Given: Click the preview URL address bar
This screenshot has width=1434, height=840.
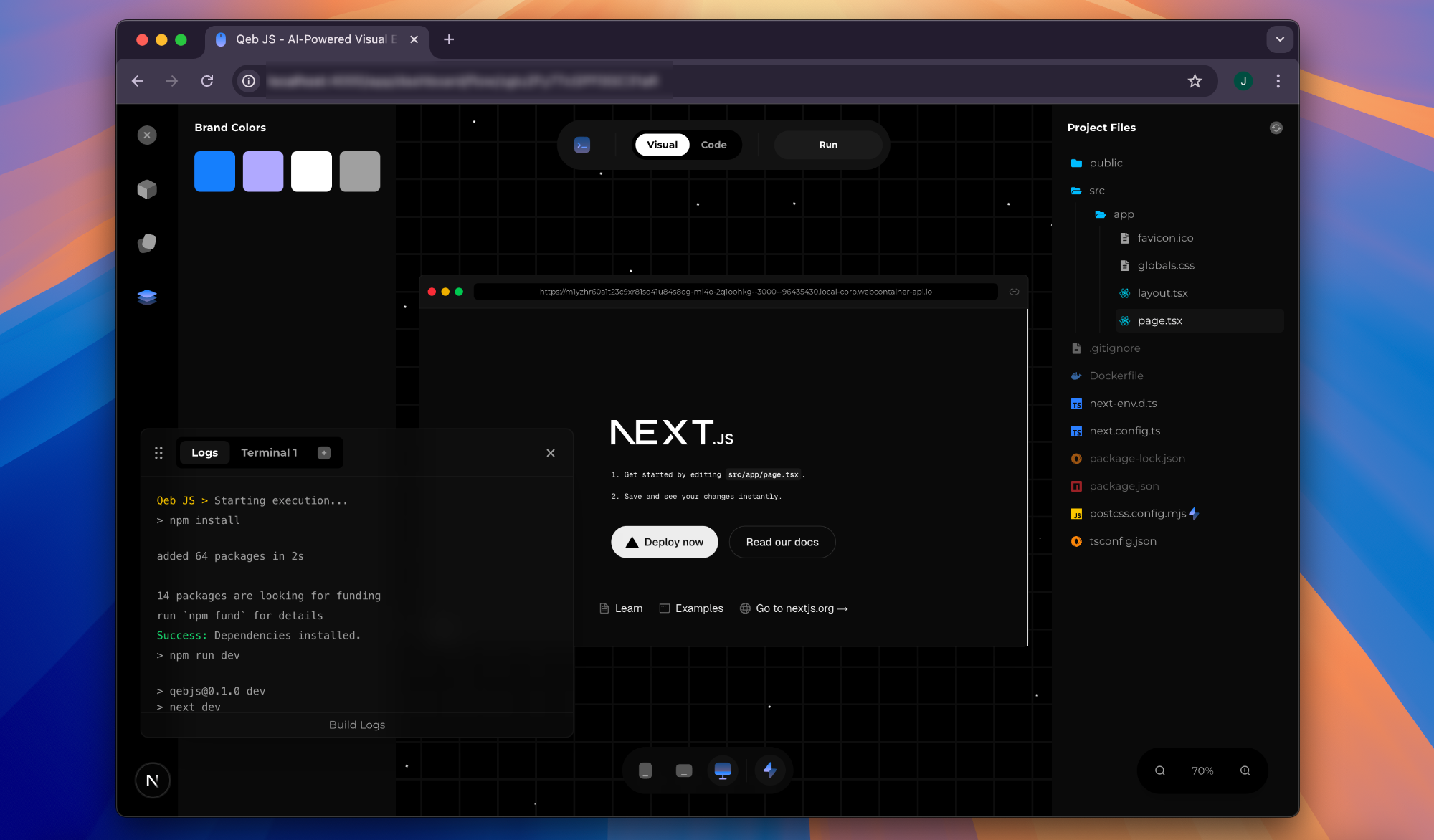Looking at the screenshot, I should (736, 292).
